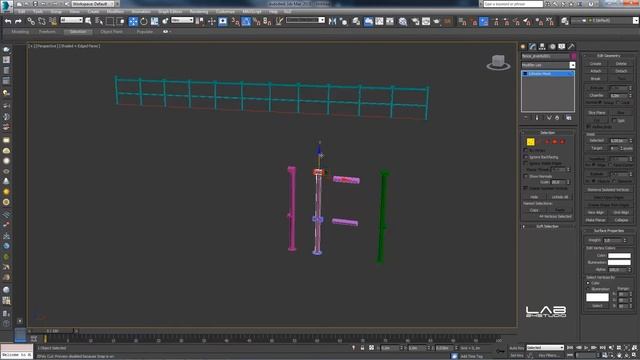Switch to the Freeform ribbon tab
Viewport: 640px width, 360px height.
pyautogui.click(x=47, y=31)
